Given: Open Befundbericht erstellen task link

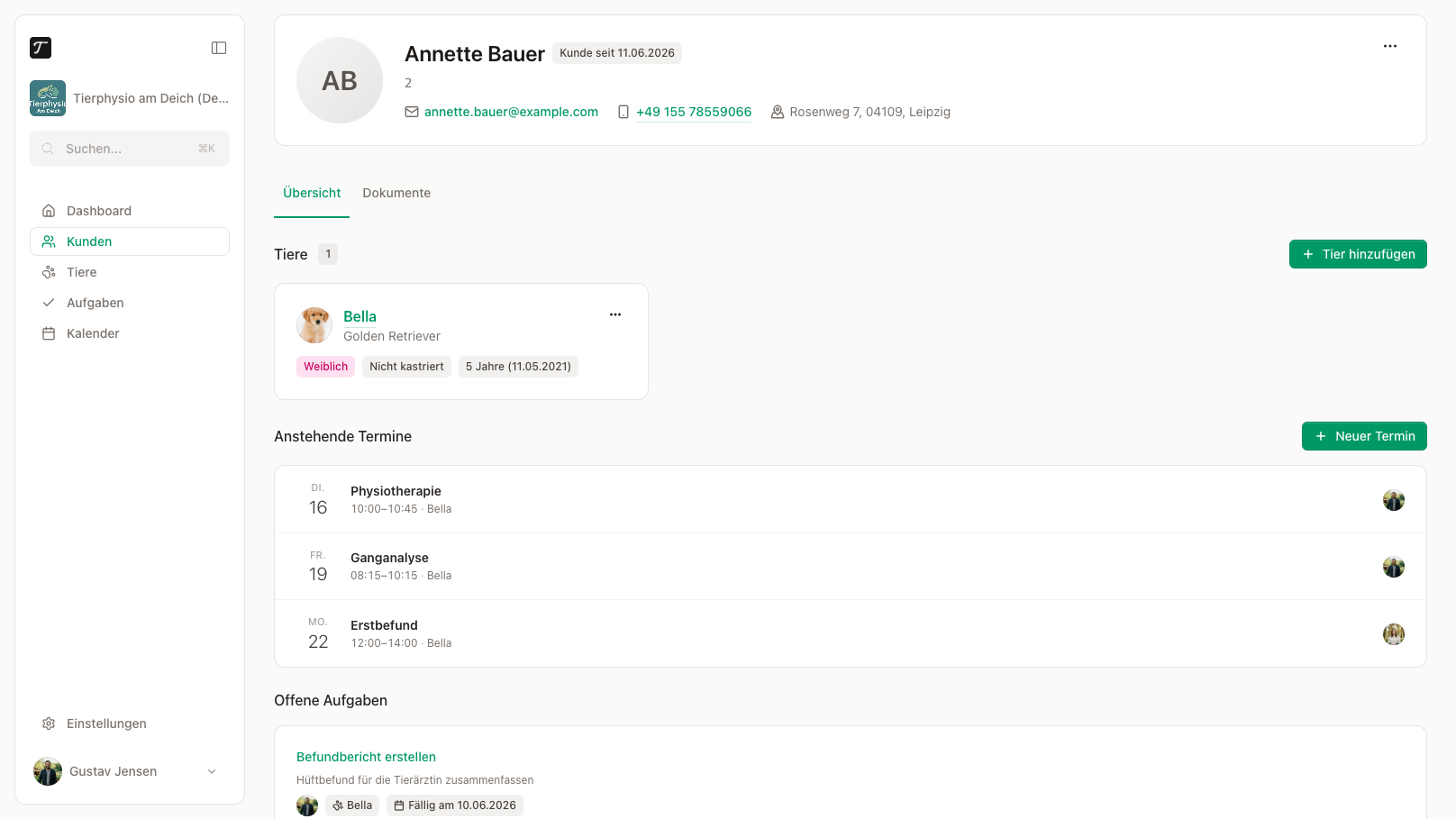Looking at the screenshot, I should click(366, 757).
